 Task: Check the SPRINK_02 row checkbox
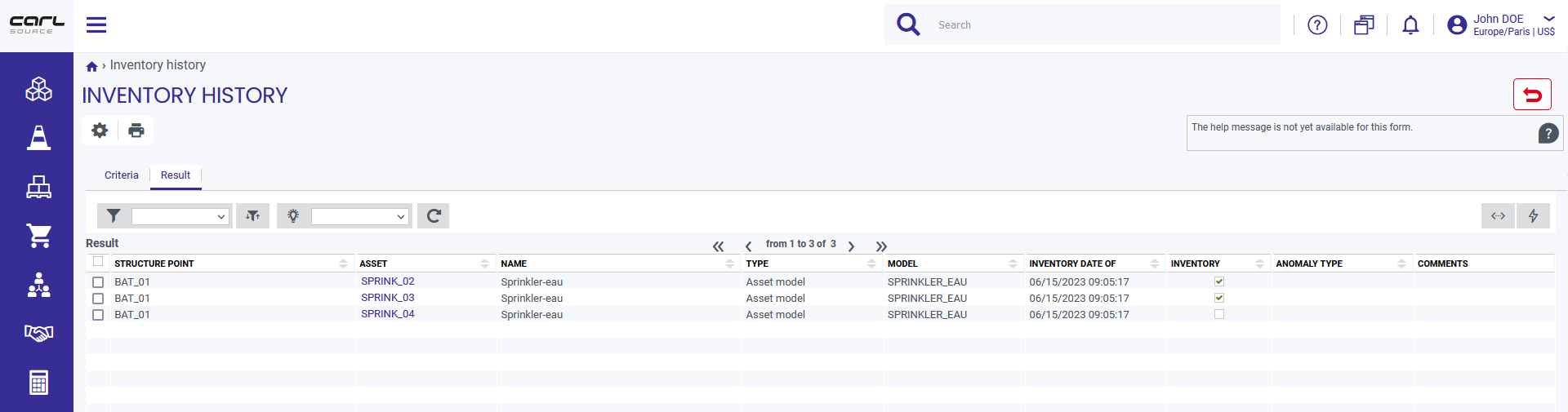click(x=98, y=282)
